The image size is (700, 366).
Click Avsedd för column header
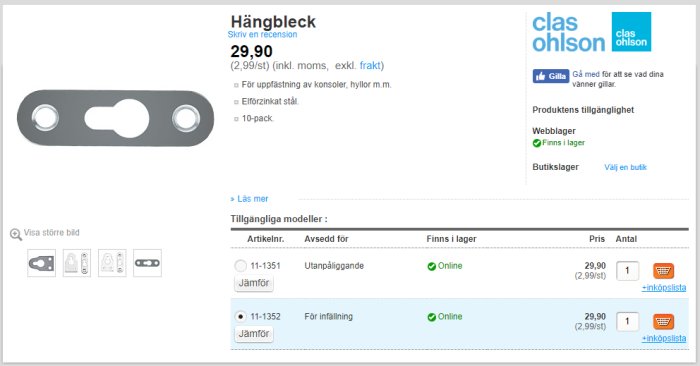[326, 239]
